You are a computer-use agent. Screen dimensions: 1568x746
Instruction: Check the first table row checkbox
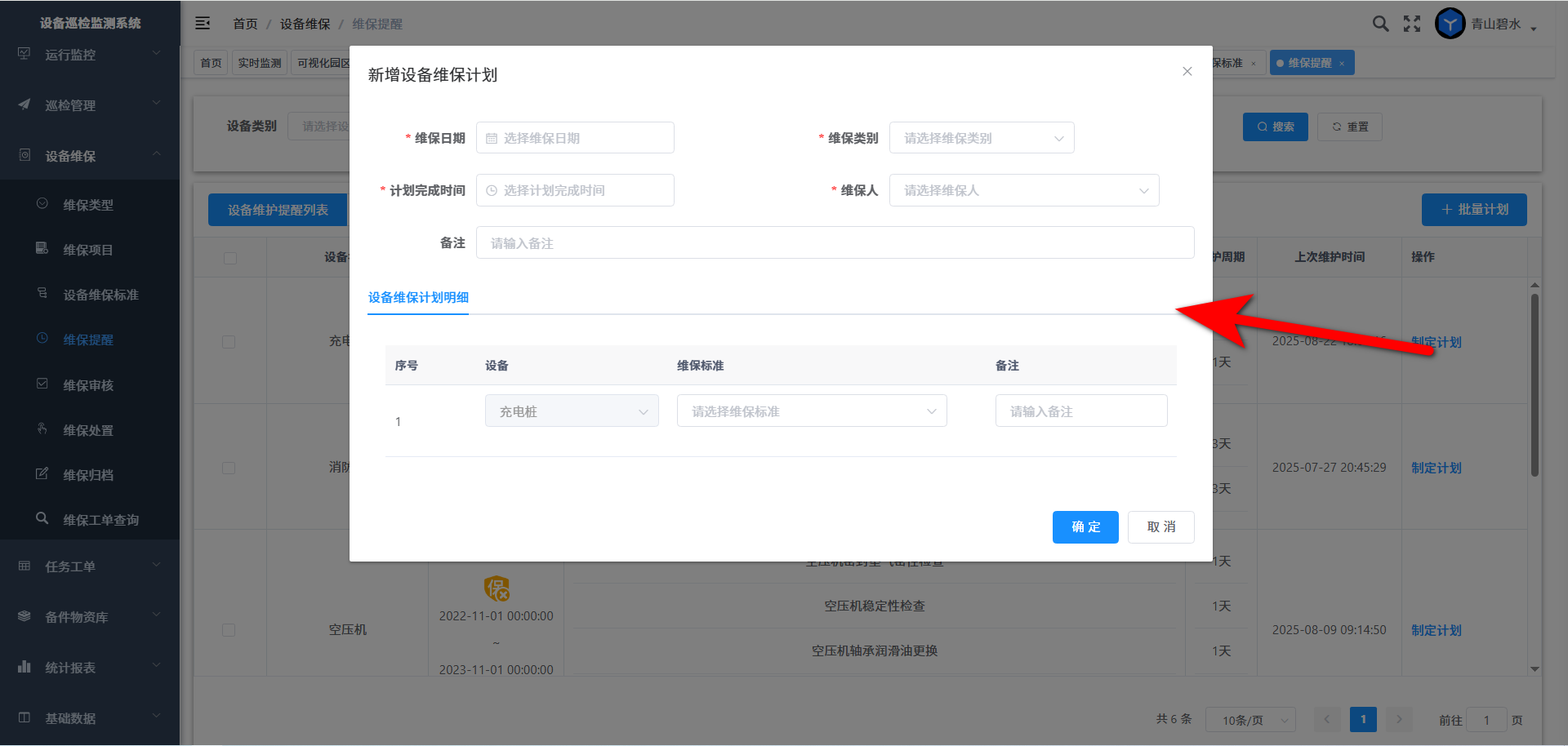pos(229,342)
